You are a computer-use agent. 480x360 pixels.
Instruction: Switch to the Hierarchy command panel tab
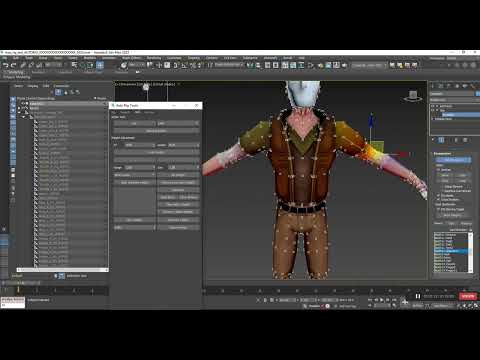tap(449, 86)
